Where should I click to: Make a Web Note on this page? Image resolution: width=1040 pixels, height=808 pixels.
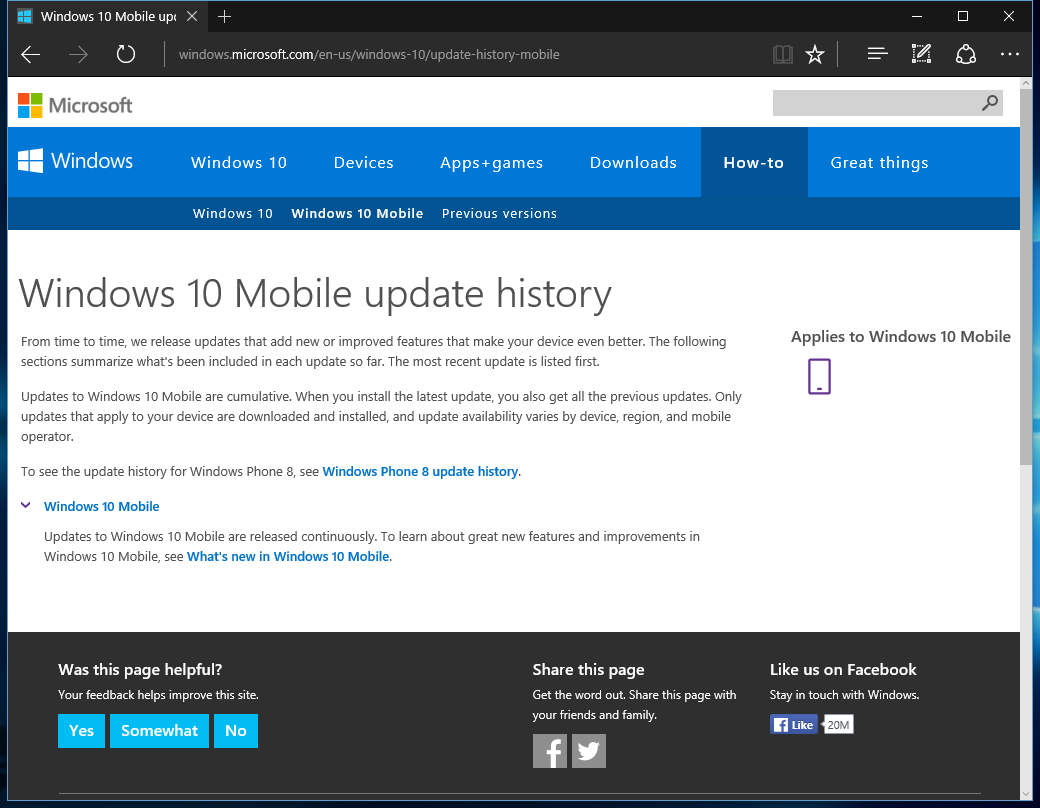pos(920,54)
